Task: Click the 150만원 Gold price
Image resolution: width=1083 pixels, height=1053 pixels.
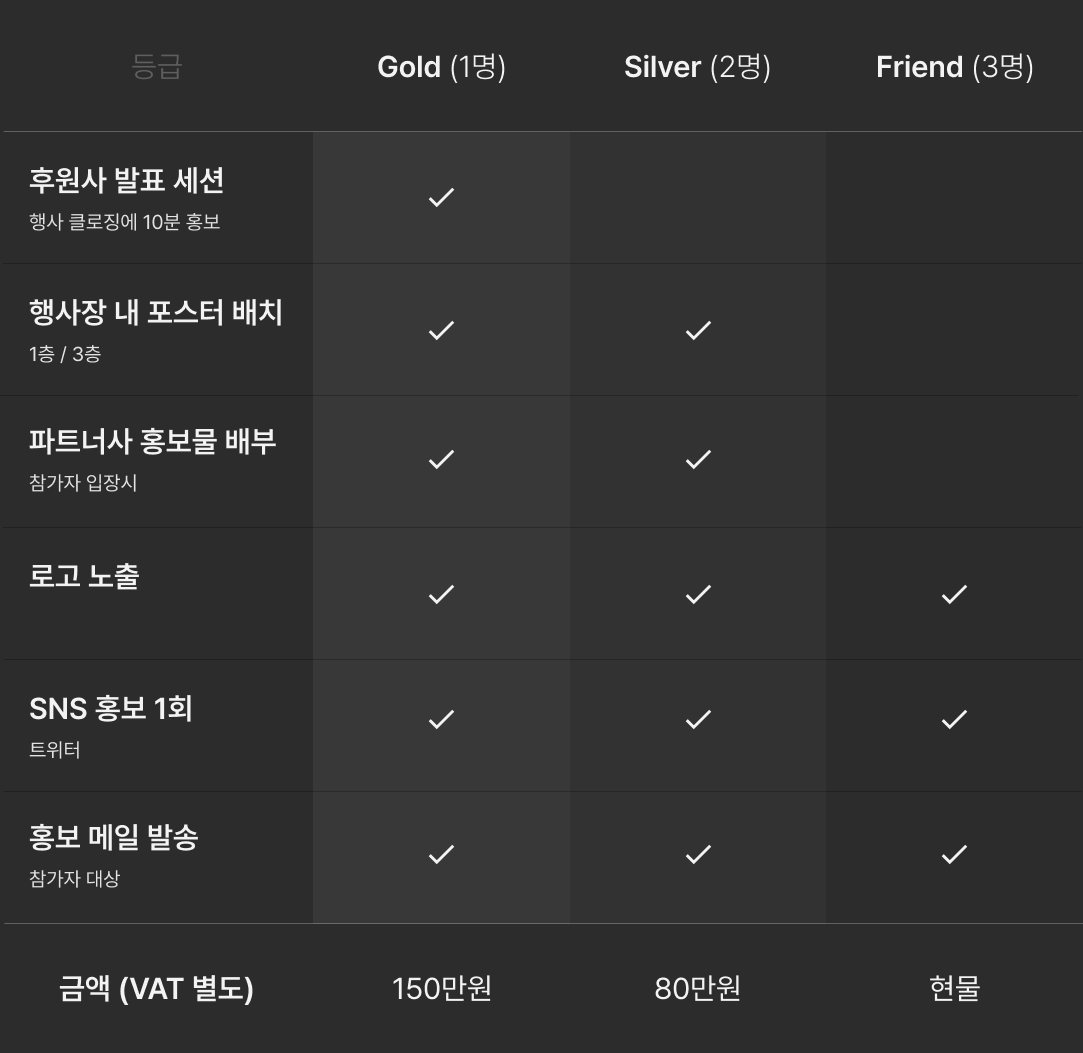Action: [441, 988]
